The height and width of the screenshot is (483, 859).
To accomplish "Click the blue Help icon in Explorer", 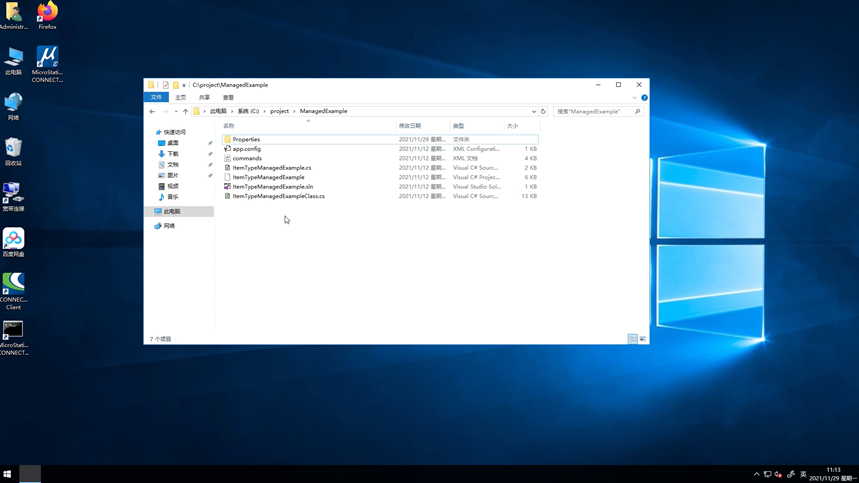I will click(644, 97).
